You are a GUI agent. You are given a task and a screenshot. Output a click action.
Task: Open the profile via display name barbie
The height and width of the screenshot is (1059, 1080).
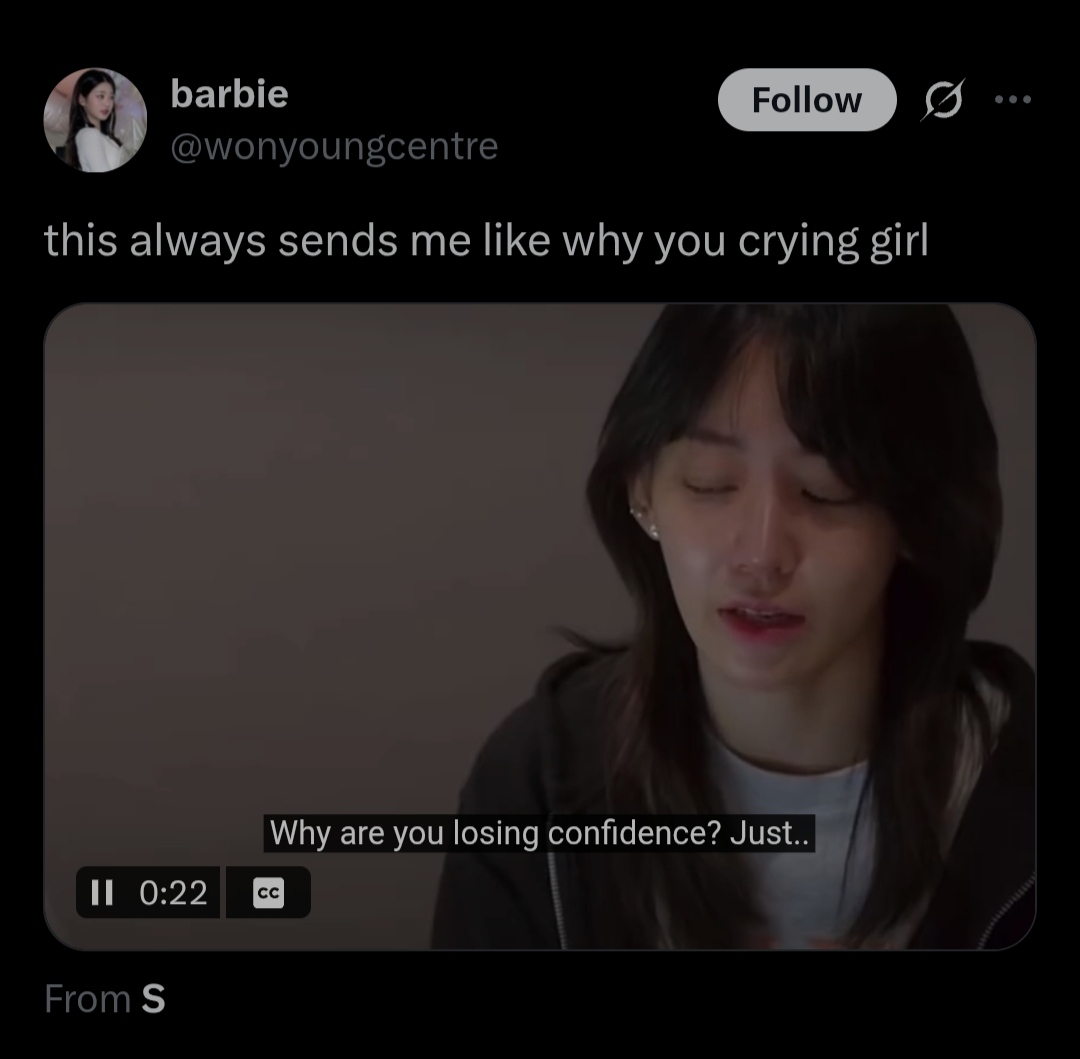(x=229, y=94)
